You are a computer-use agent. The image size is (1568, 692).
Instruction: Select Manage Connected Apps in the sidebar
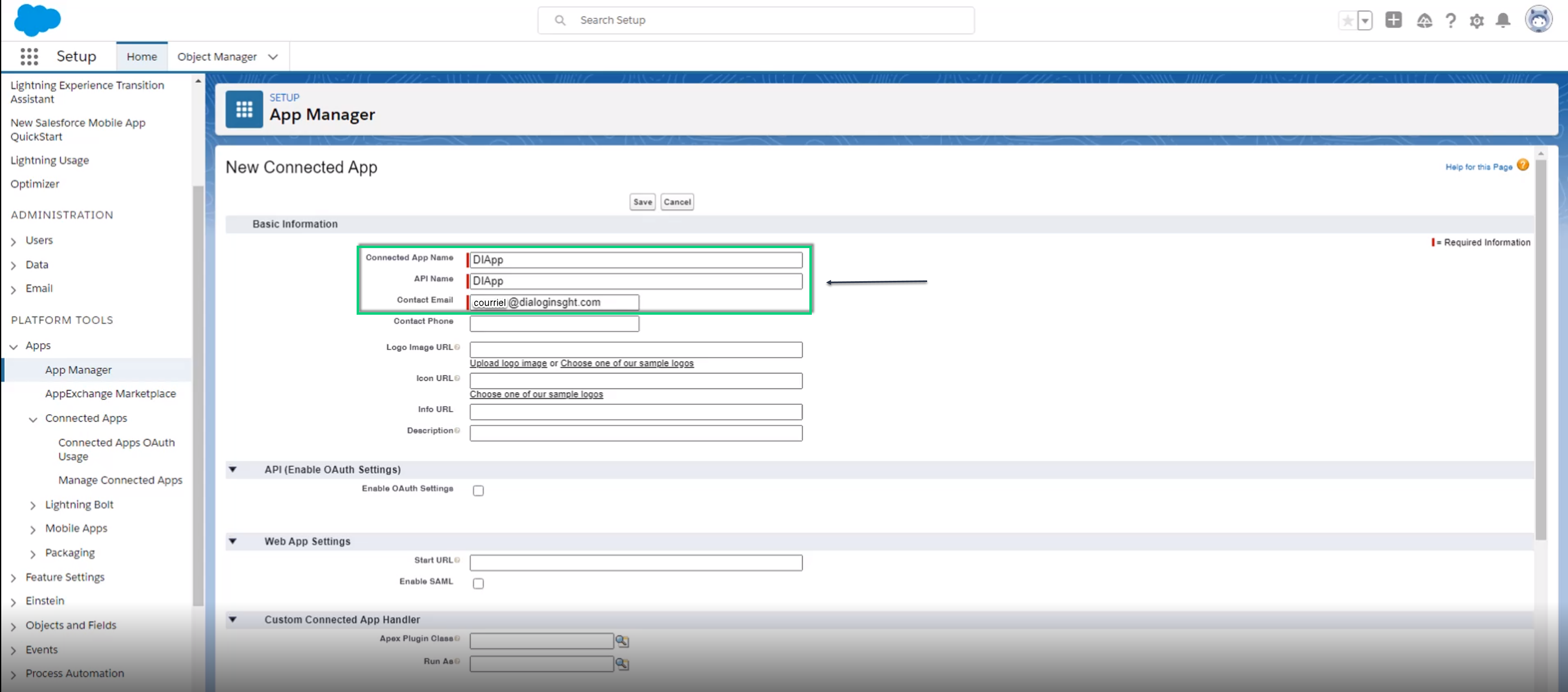click(x=120, y=479)
